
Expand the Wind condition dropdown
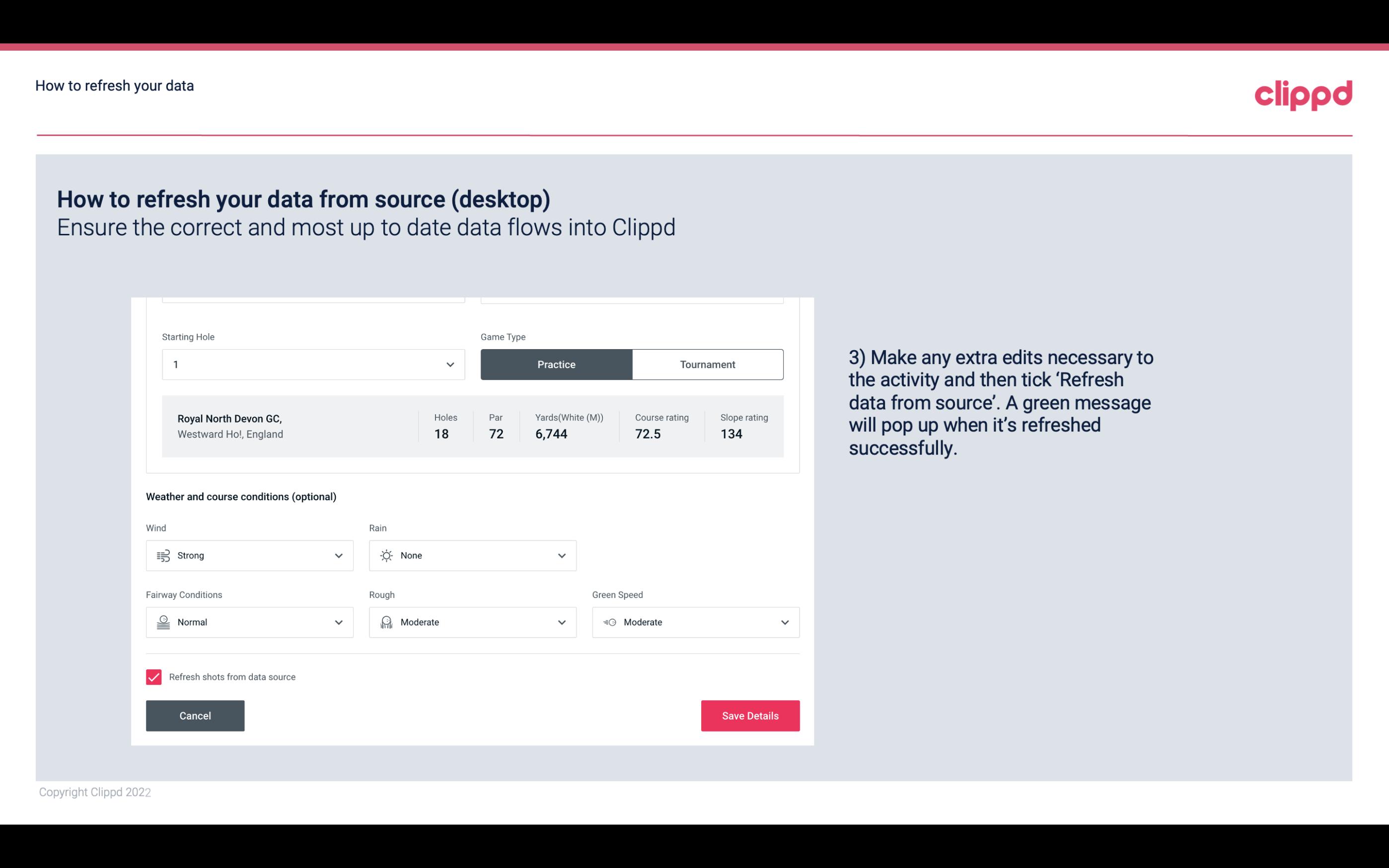(x=338, y=555)
